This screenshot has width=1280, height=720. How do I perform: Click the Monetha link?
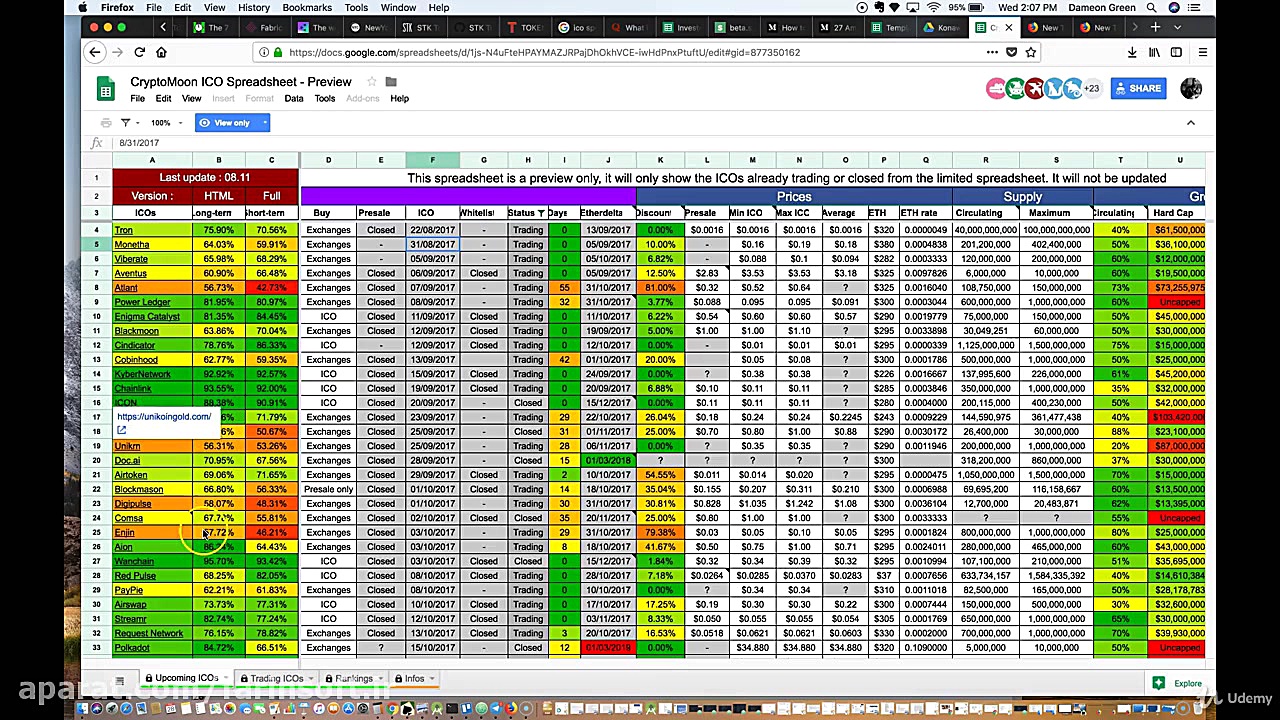click(x=131, y=244)
